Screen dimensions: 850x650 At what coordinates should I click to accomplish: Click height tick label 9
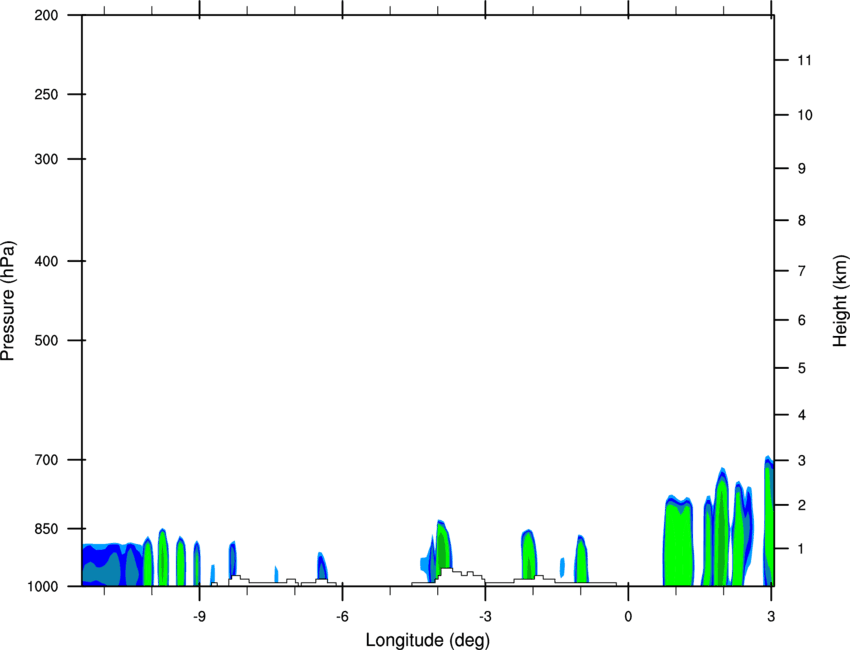pyautogui.click(x=802, y=169)
